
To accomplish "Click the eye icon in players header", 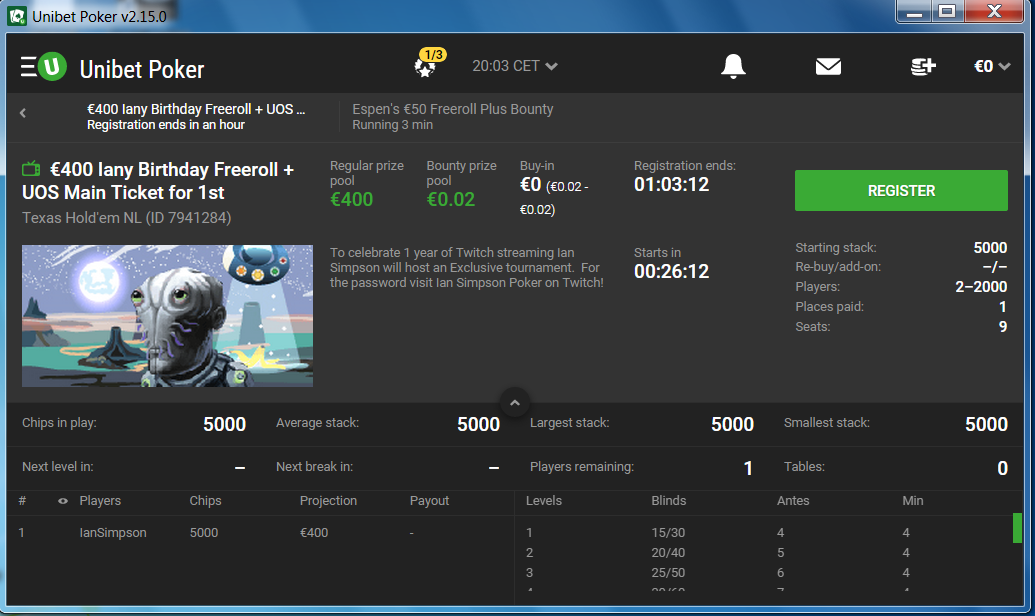I will click(x=63, y=501).
